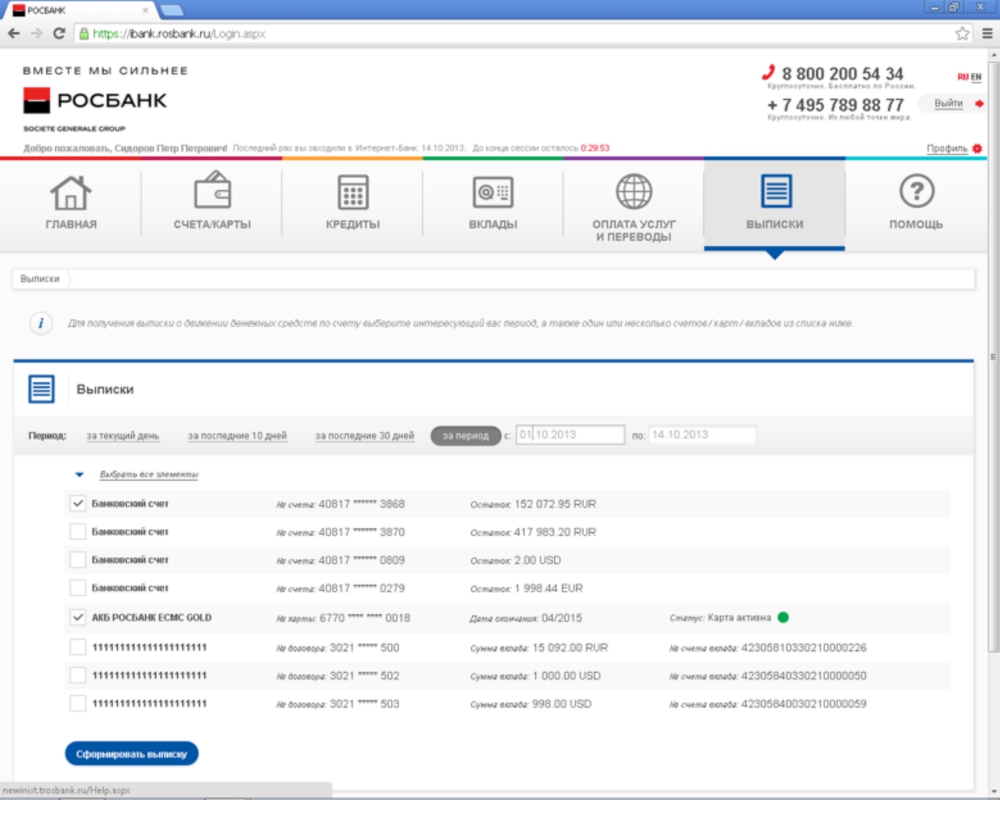Click Сформировать выписку button
The image size is (1000, 836).
point(131,754)
